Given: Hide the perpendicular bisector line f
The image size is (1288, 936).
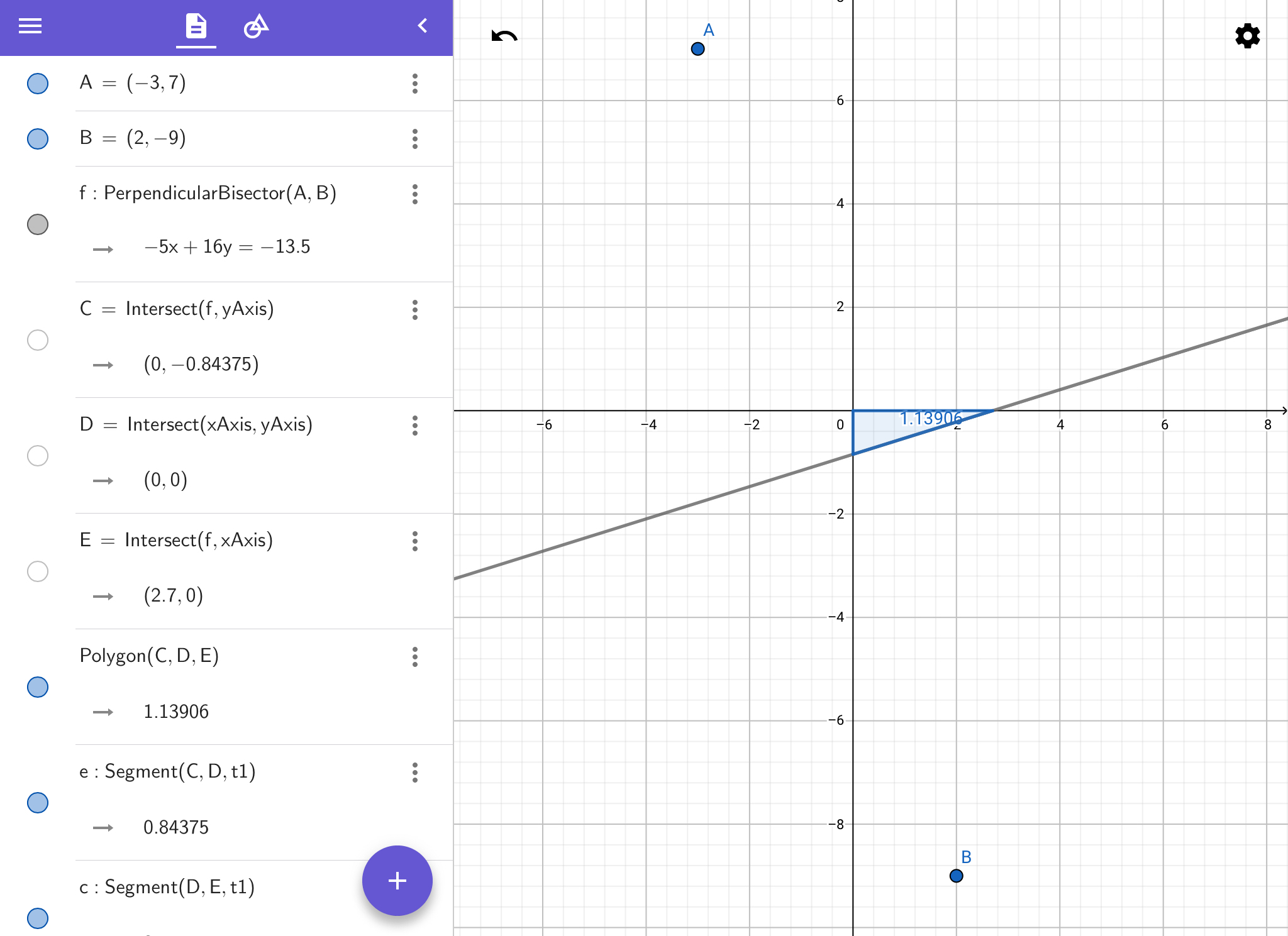Looking at the screenshot, I should pyautogui.click(x=38, y=224).
